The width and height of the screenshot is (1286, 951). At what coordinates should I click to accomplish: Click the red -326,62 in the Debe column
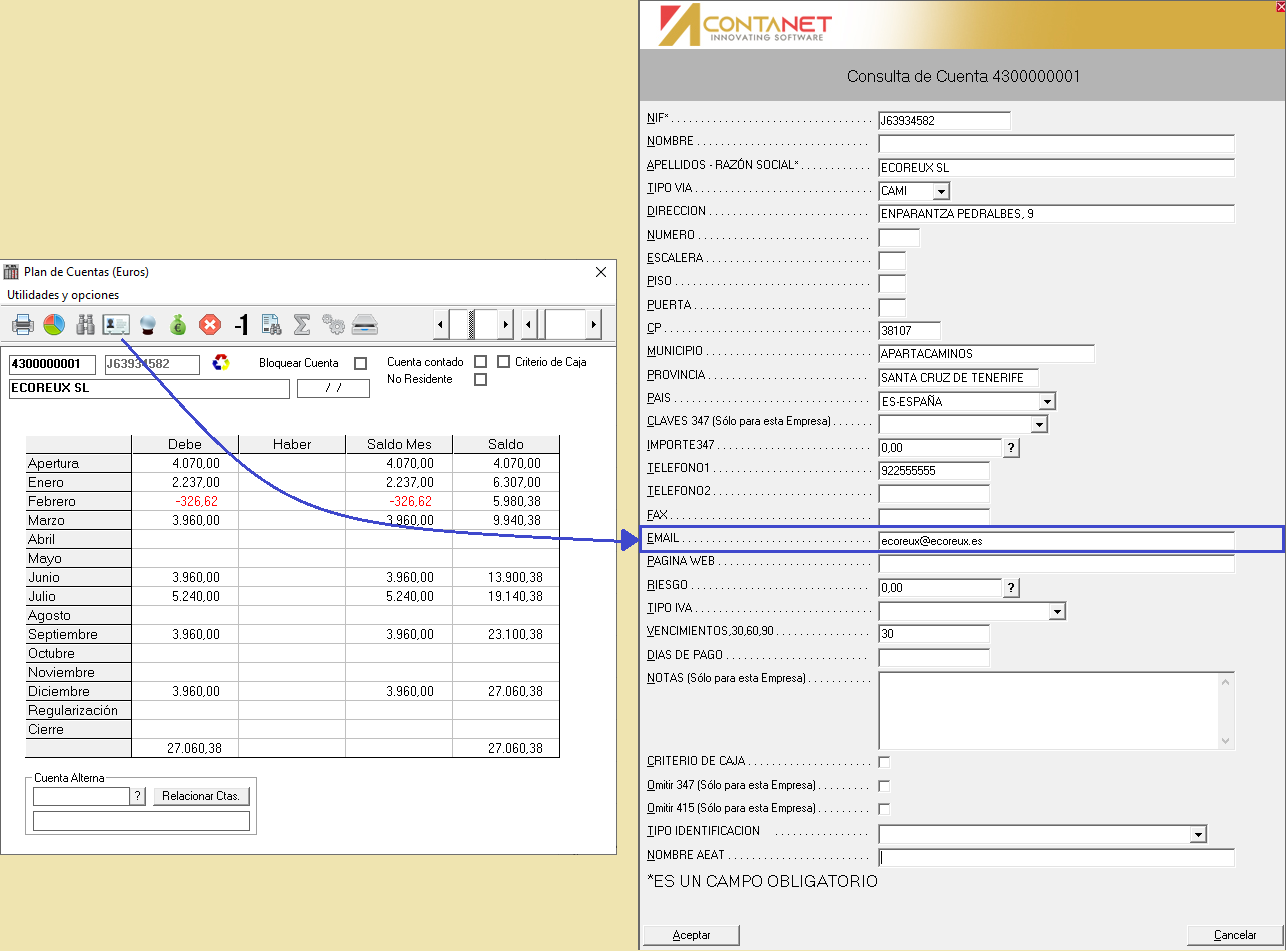coord(196,502)
